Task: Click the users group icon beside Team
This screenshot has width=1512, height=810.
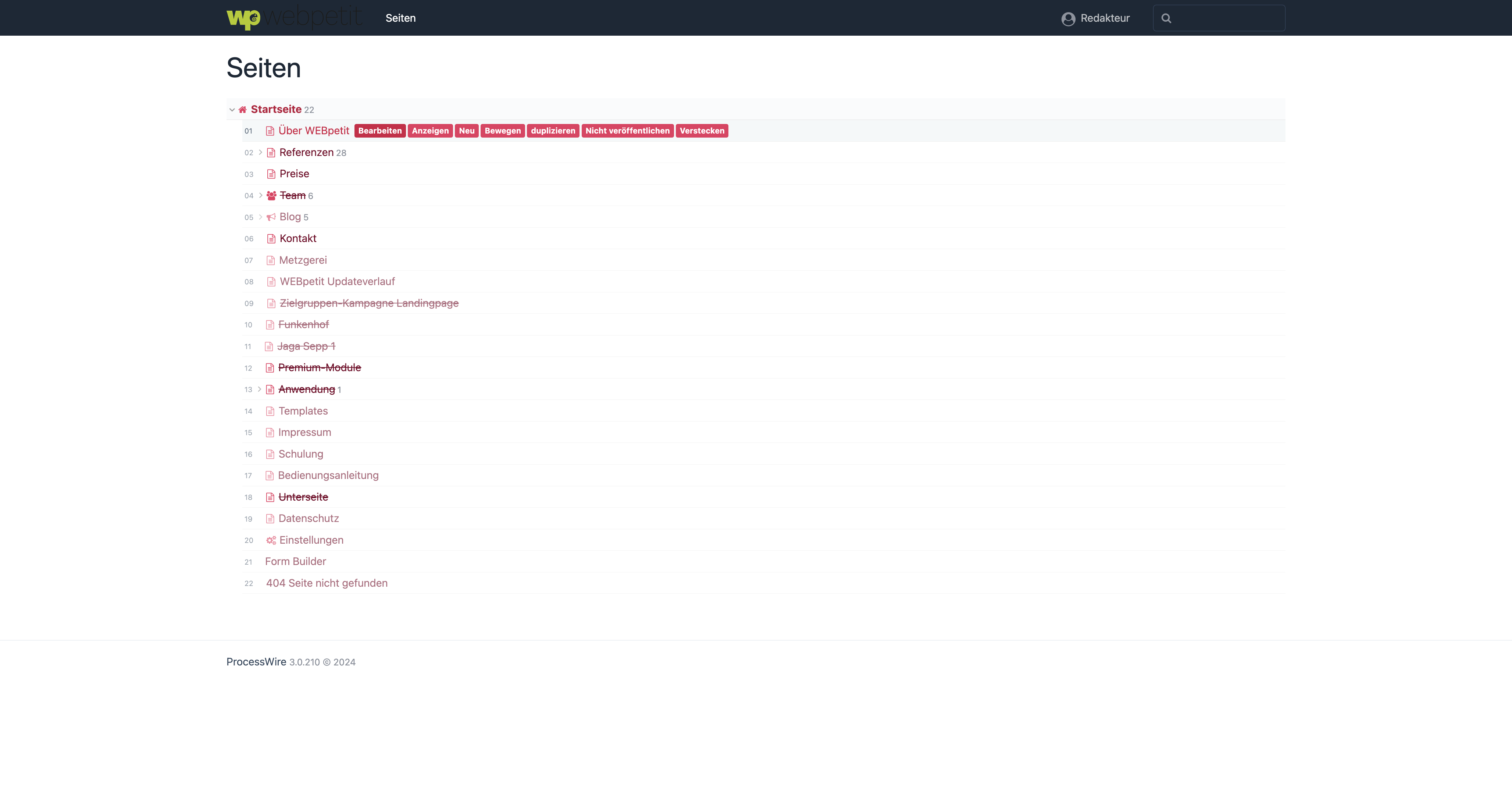Action: coord(271,196)
